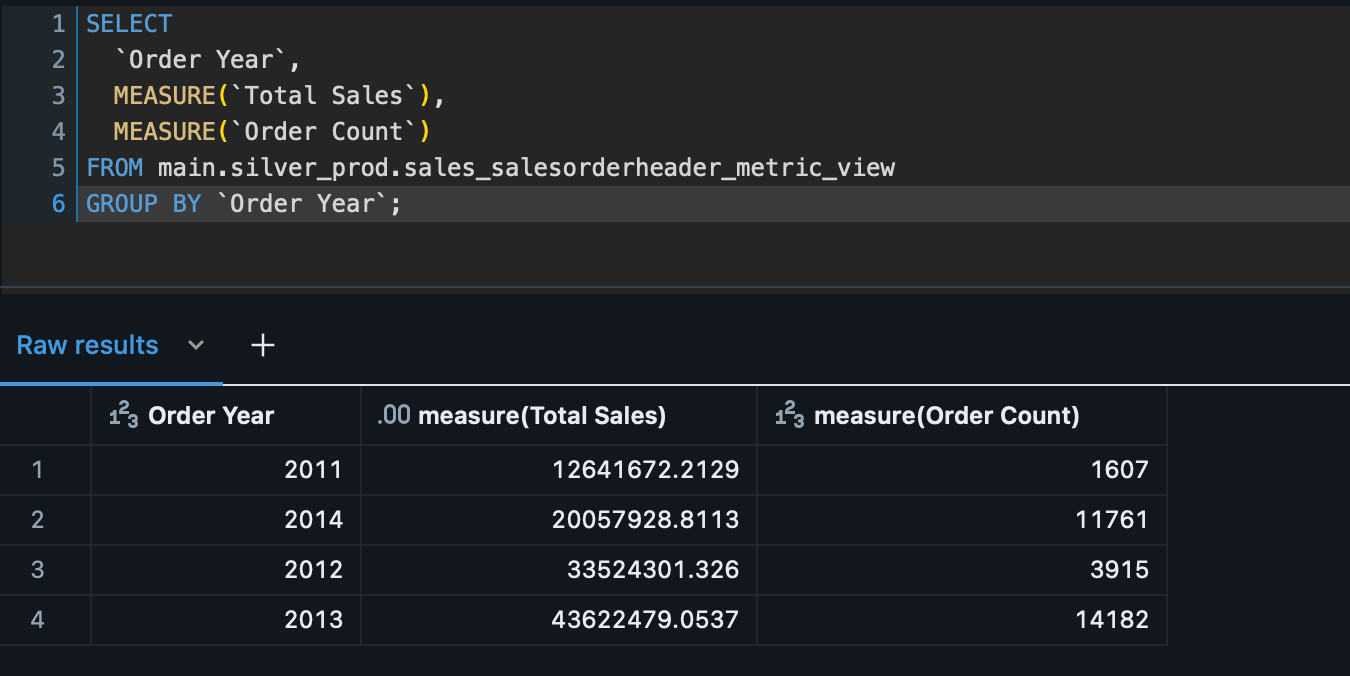Select result row number 1

tap(38, 469)
